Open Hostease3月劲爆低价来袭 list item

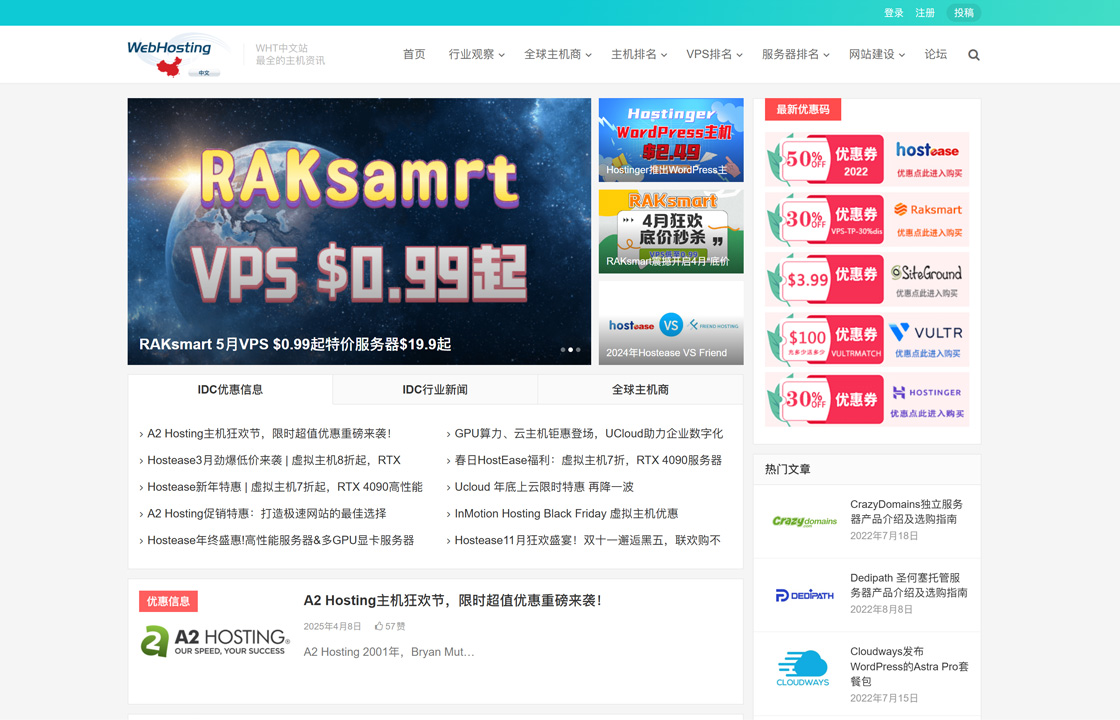(x=274, y=460)
